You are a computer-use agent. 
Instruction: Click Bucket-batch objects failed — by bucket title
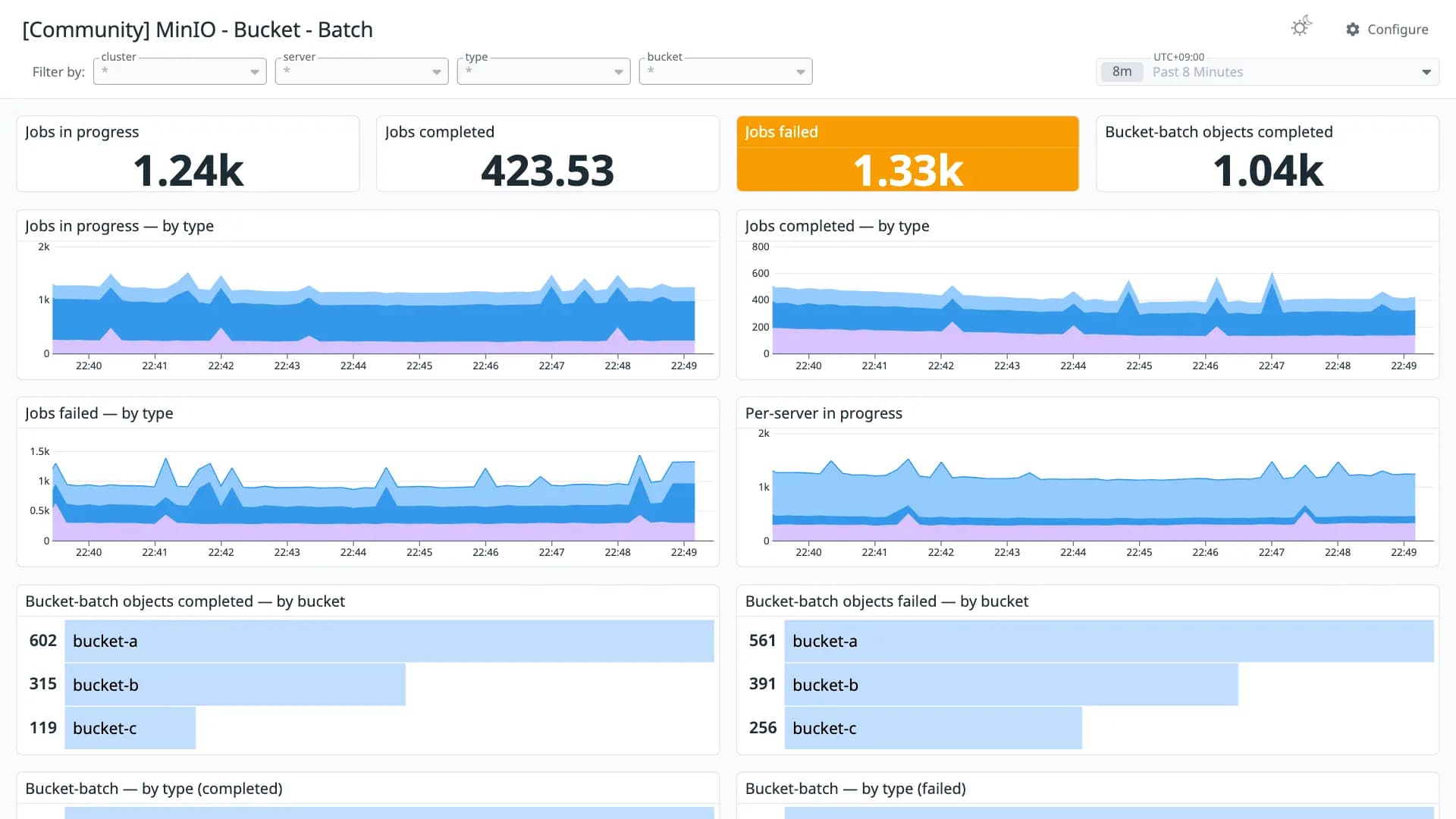click(x=886, y=601)
